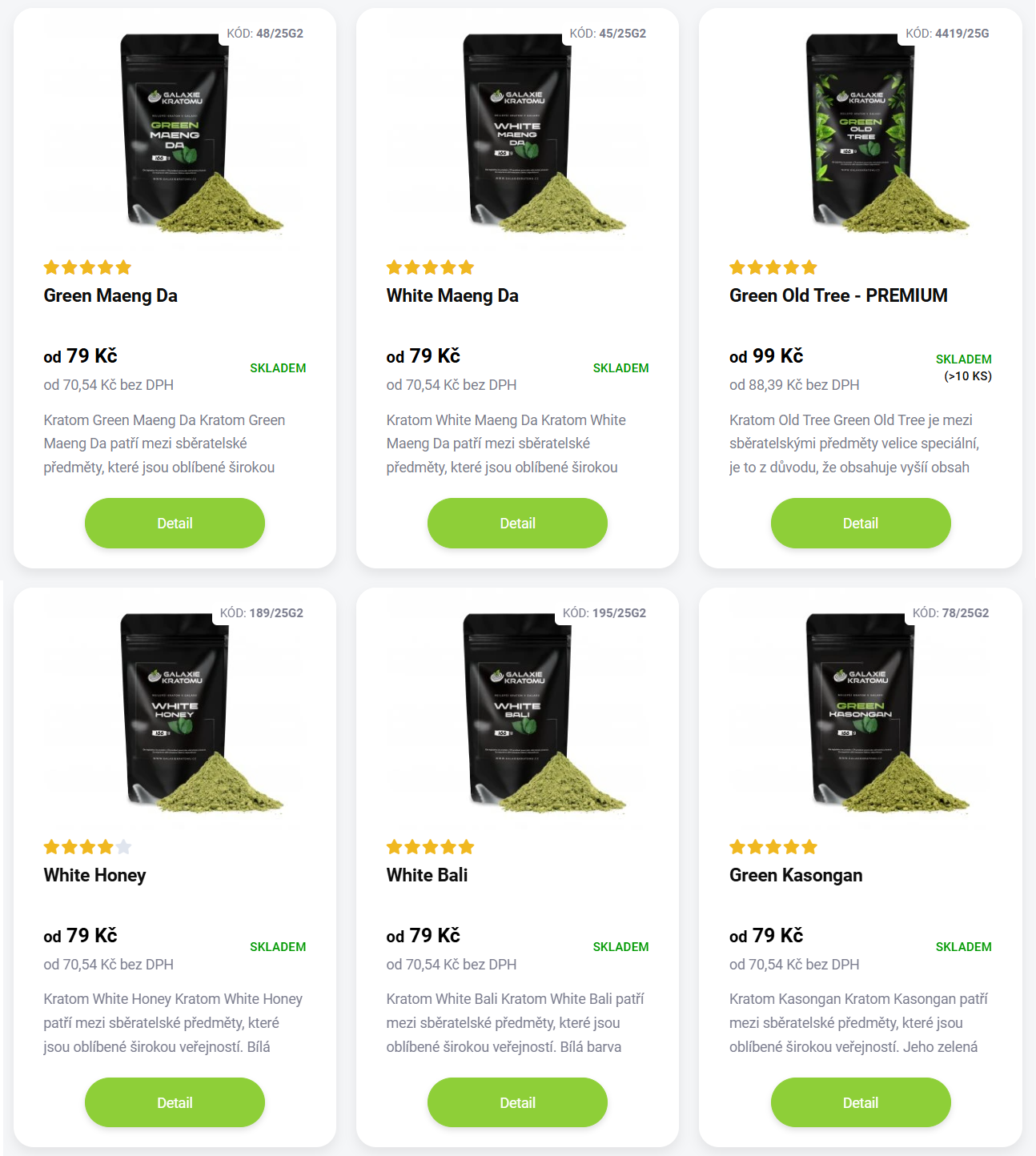Open the White Bali title link

click(427, 875)
